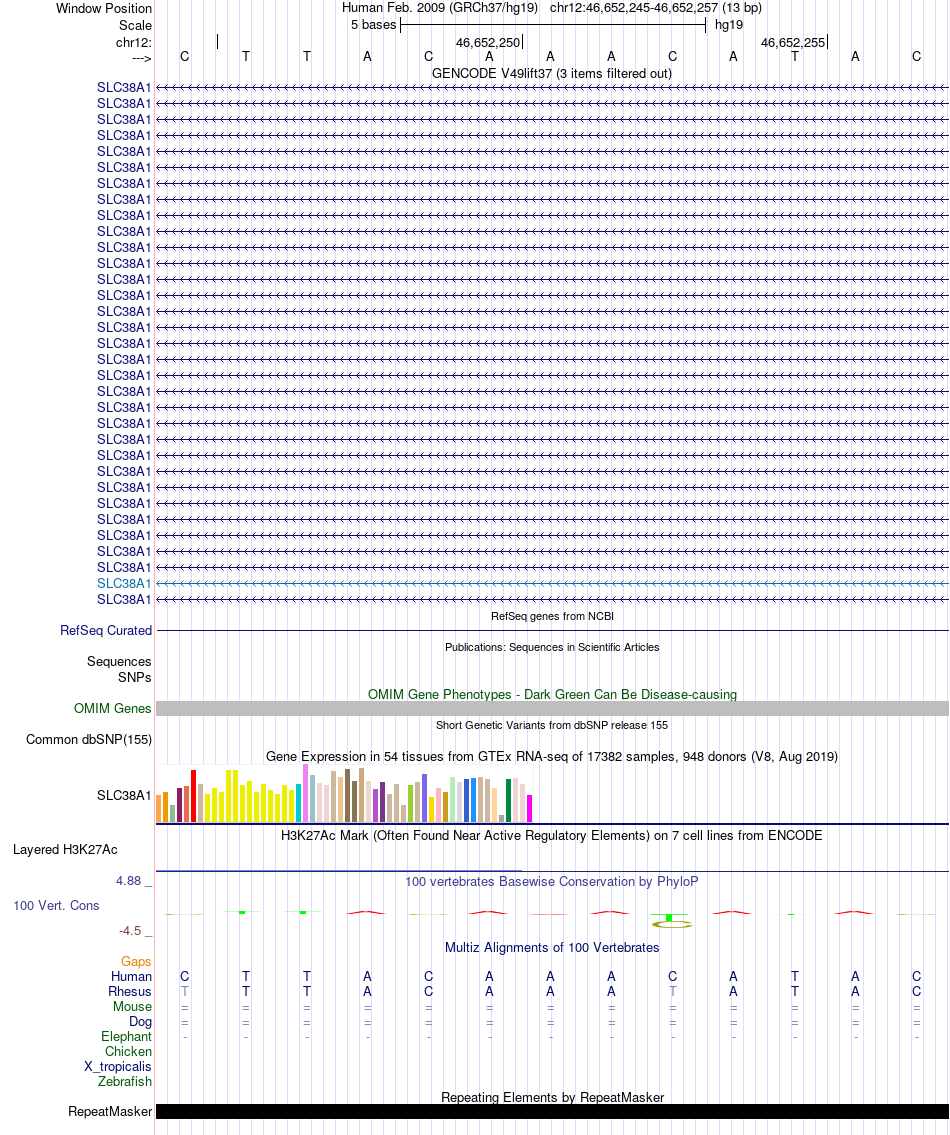The height and width of the screenshot is (1135, 950).
Task: Click 'Multiz Alignments of 100 Vertebrates' title
Action: (552, 948)
